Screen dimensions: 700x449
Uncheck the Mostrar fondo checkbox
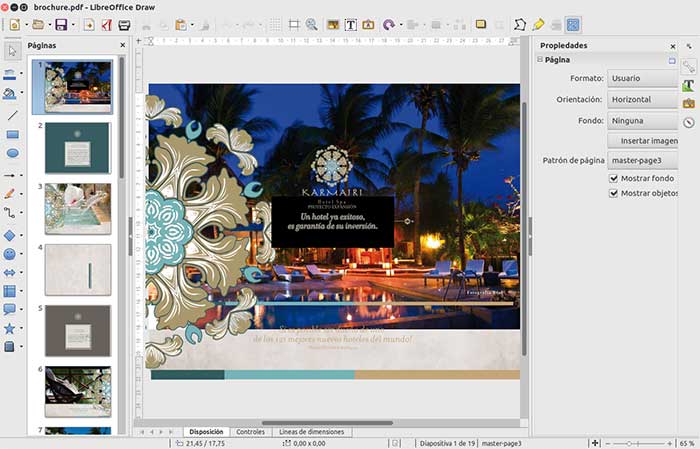(x=614, y=178)
